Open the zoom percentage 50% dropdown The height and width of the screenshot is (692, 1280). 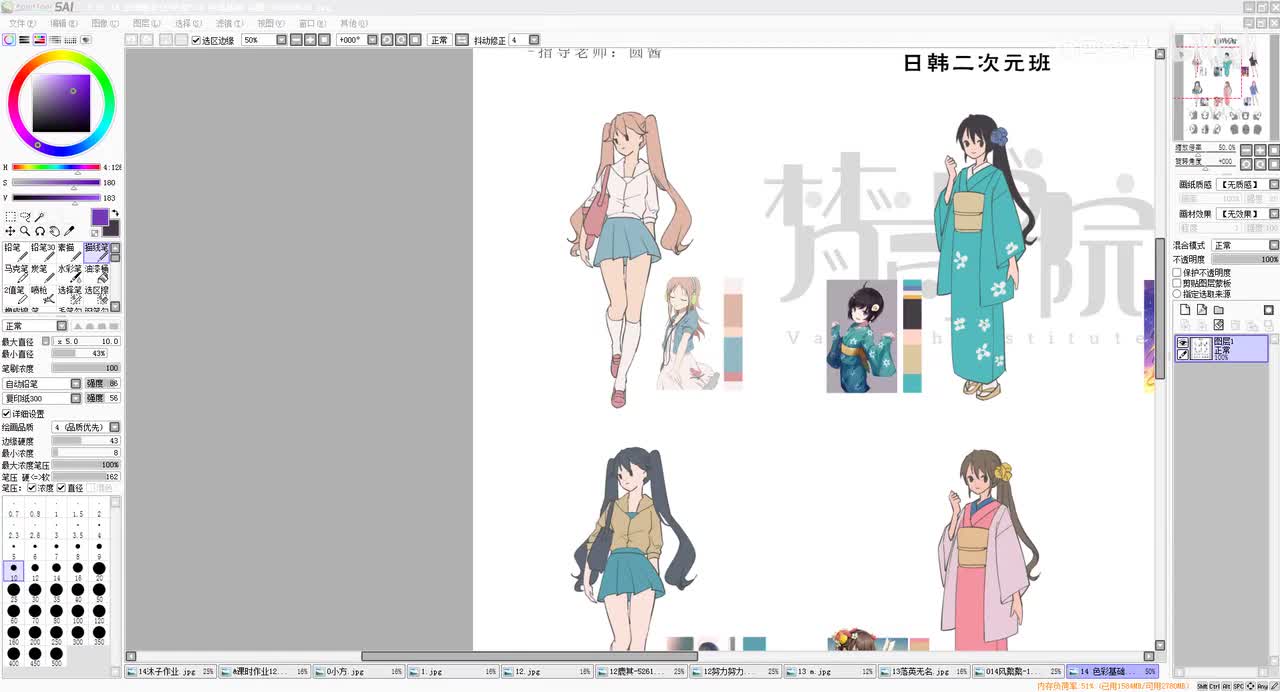pyautogui.click(x=281, y=40)
